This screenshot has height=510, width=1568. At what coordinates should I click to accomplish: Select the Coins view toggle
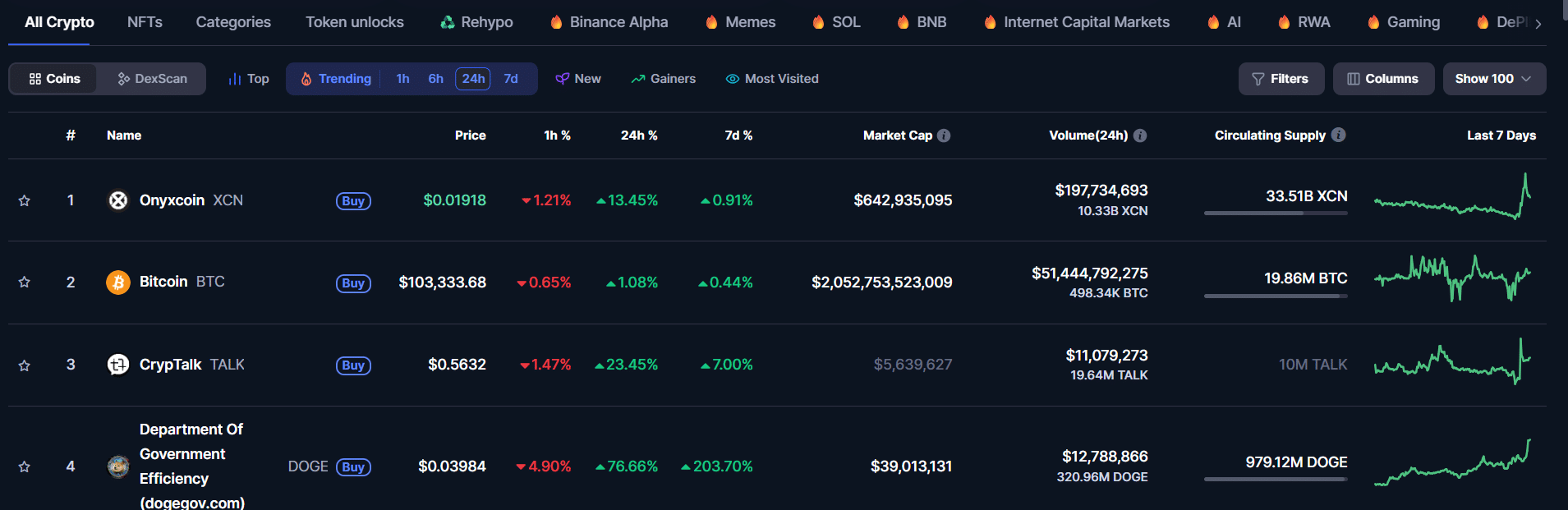[x=53, y=79]
